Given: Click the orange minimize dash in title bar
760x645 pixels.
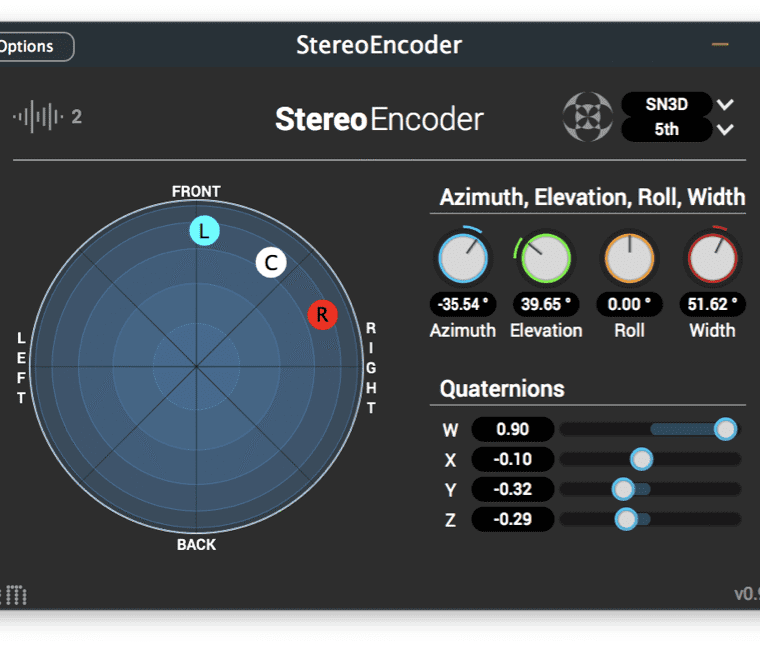Looking at the screenshot, I should [x=720, y=45].
